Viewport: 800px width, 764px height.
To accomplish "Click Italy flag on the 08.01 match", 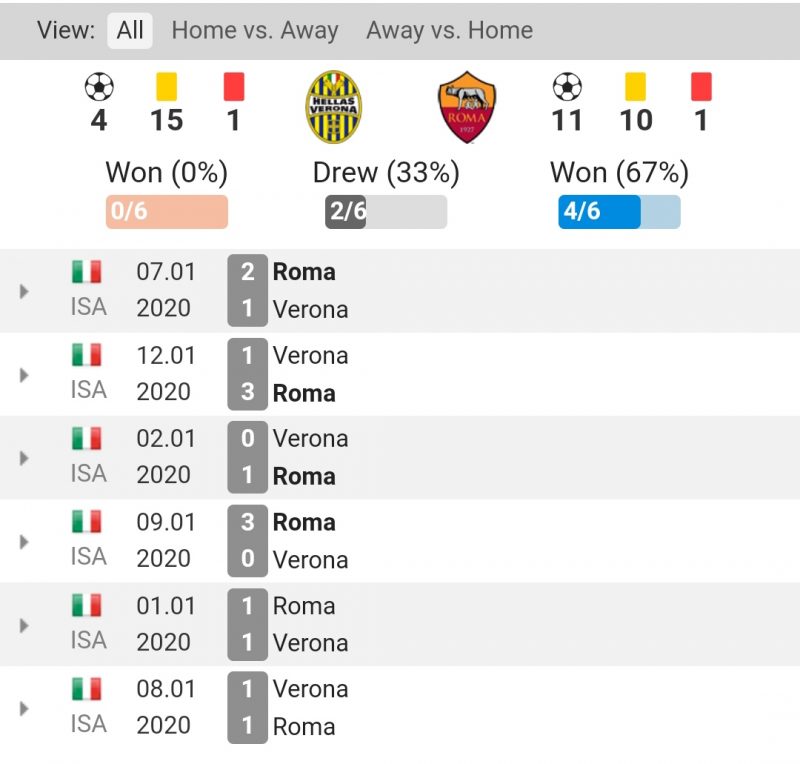I will (x=87, y=689).
